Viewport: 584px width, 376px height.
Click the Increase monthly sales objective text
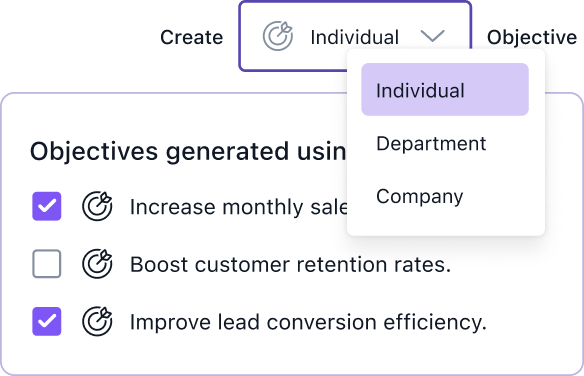pyautogui.click(x=239, y=207)
